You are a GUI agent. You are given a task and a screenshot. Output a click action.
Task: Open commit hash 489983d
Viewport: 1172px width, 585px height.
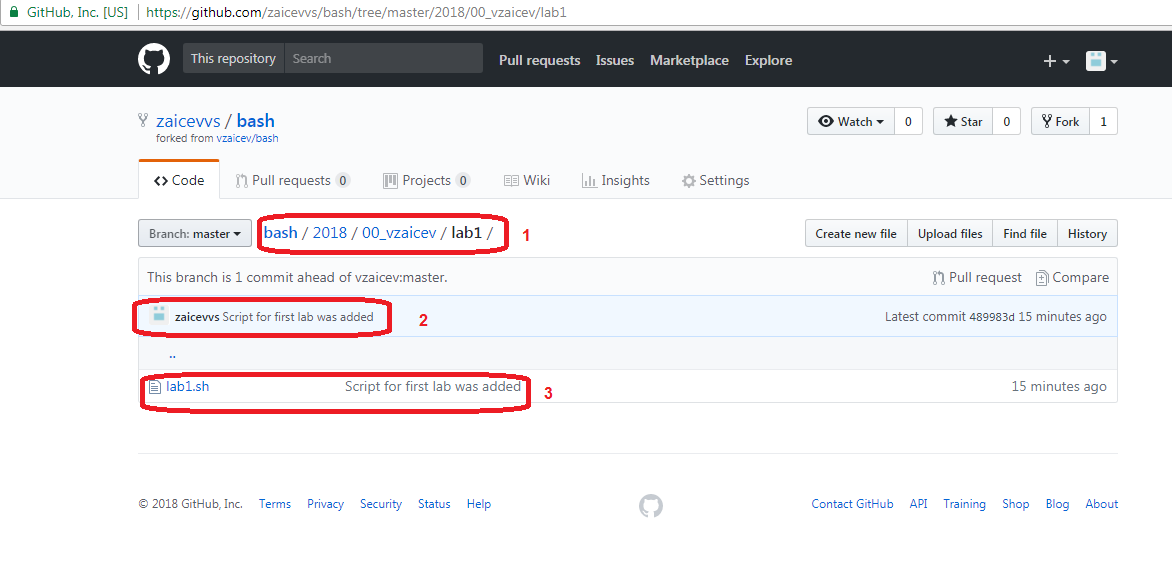(992, 317)
